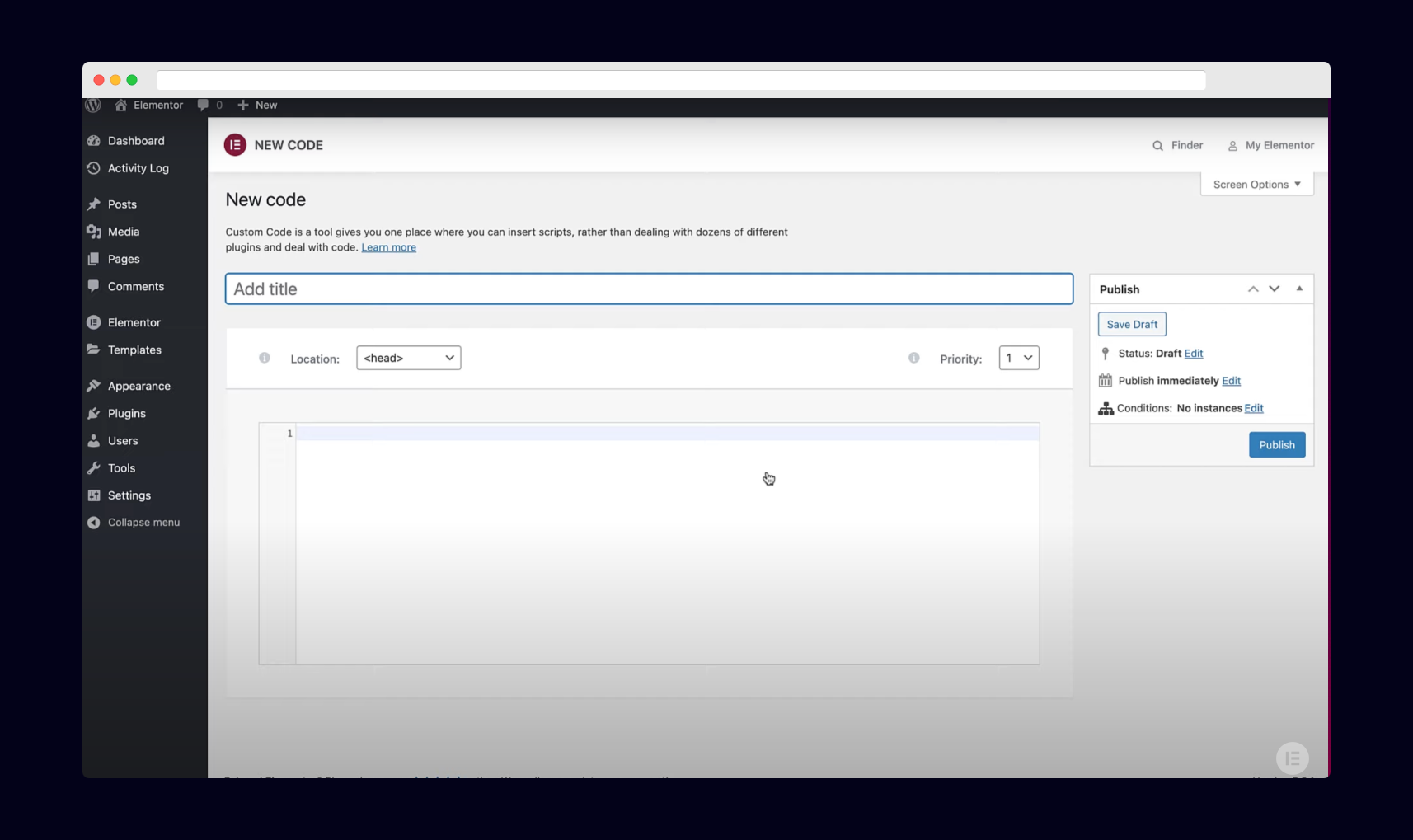Open Settings menu item
This screenshot has height=840, width=1413.
pyautogui.click(x=129, y=495)
